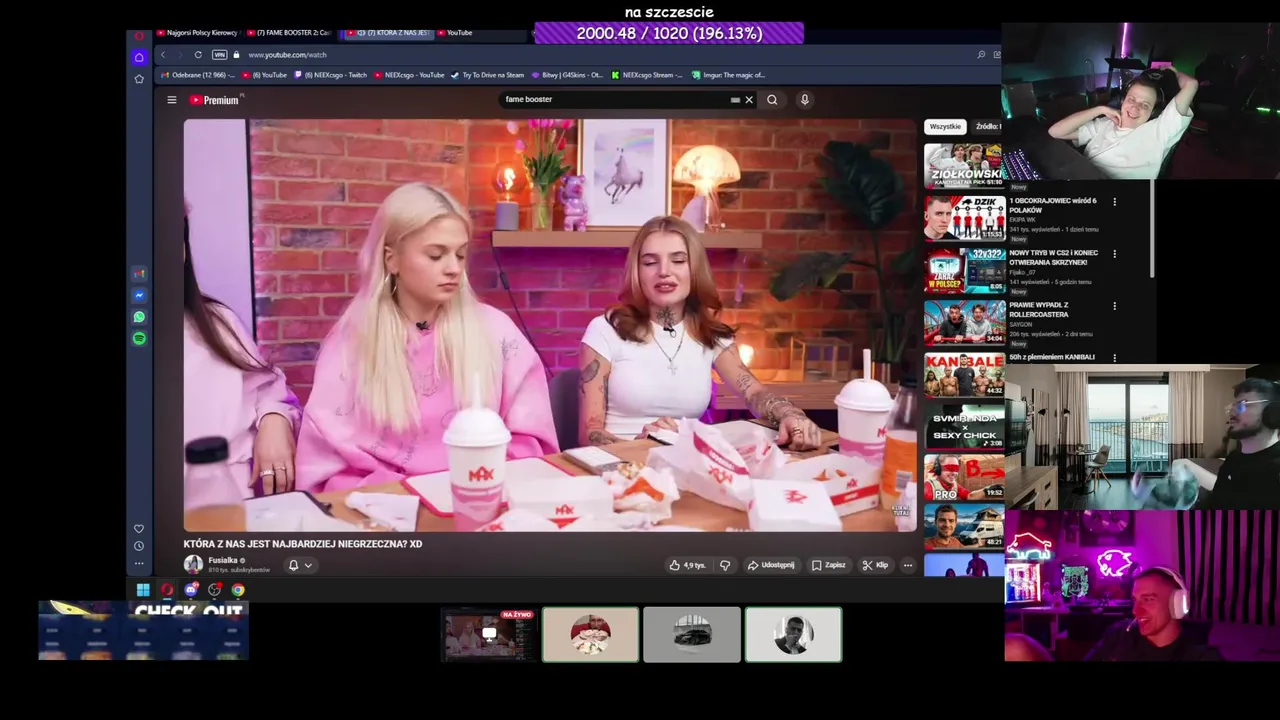Click the YouTube Premium logo
The height and width of the screenshot is (720, 1280).
point(214,100)
